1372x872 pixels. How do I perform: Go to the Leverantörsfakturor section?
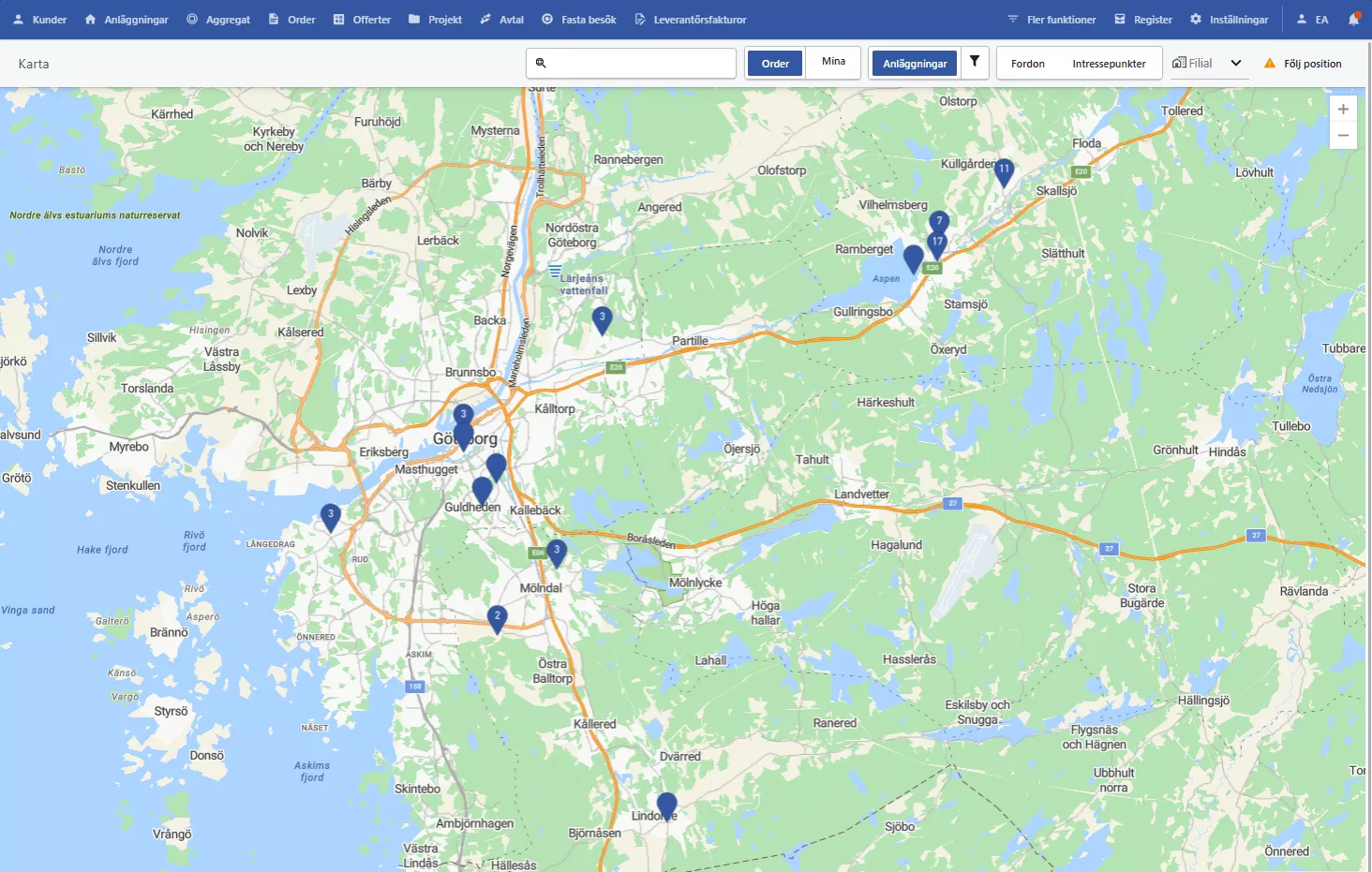pyautogui.click(x=691, y=20)
